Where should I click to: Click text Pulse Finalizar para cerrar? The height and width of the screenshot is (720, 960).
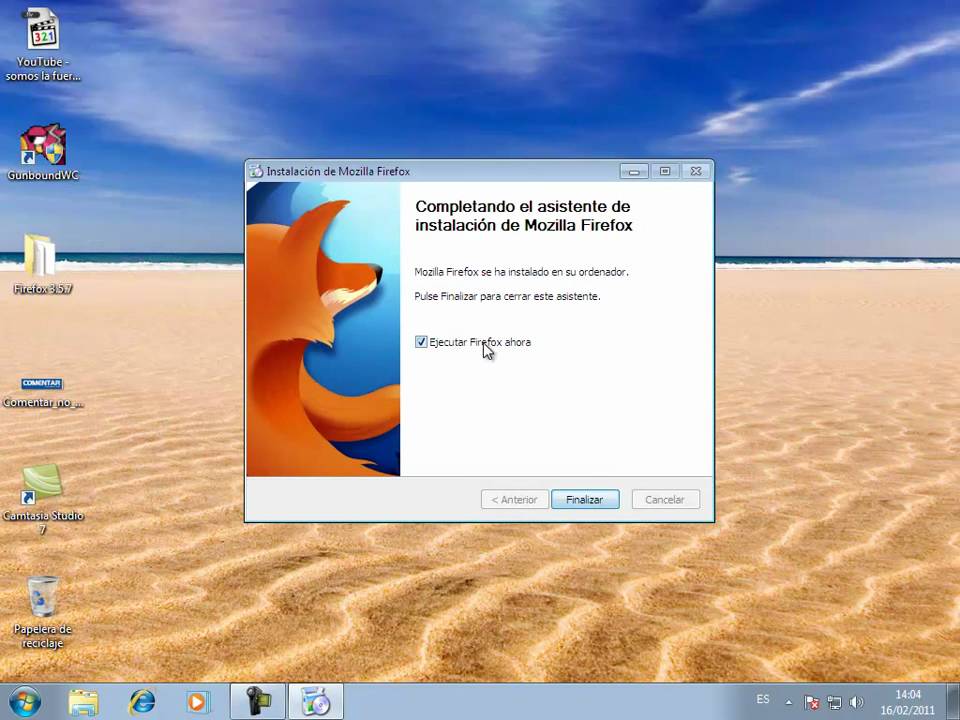pos(508,296)
